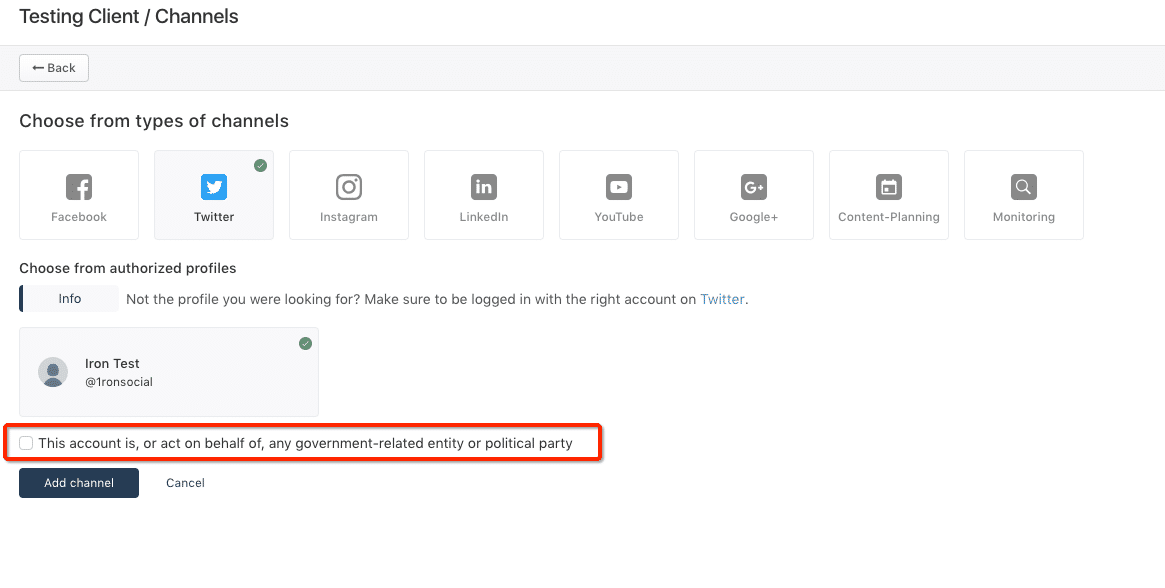Viewport: 1165px width, 588px height.
Task: Choose the Content-Planning calendar icon
Action: coord(889,187)
